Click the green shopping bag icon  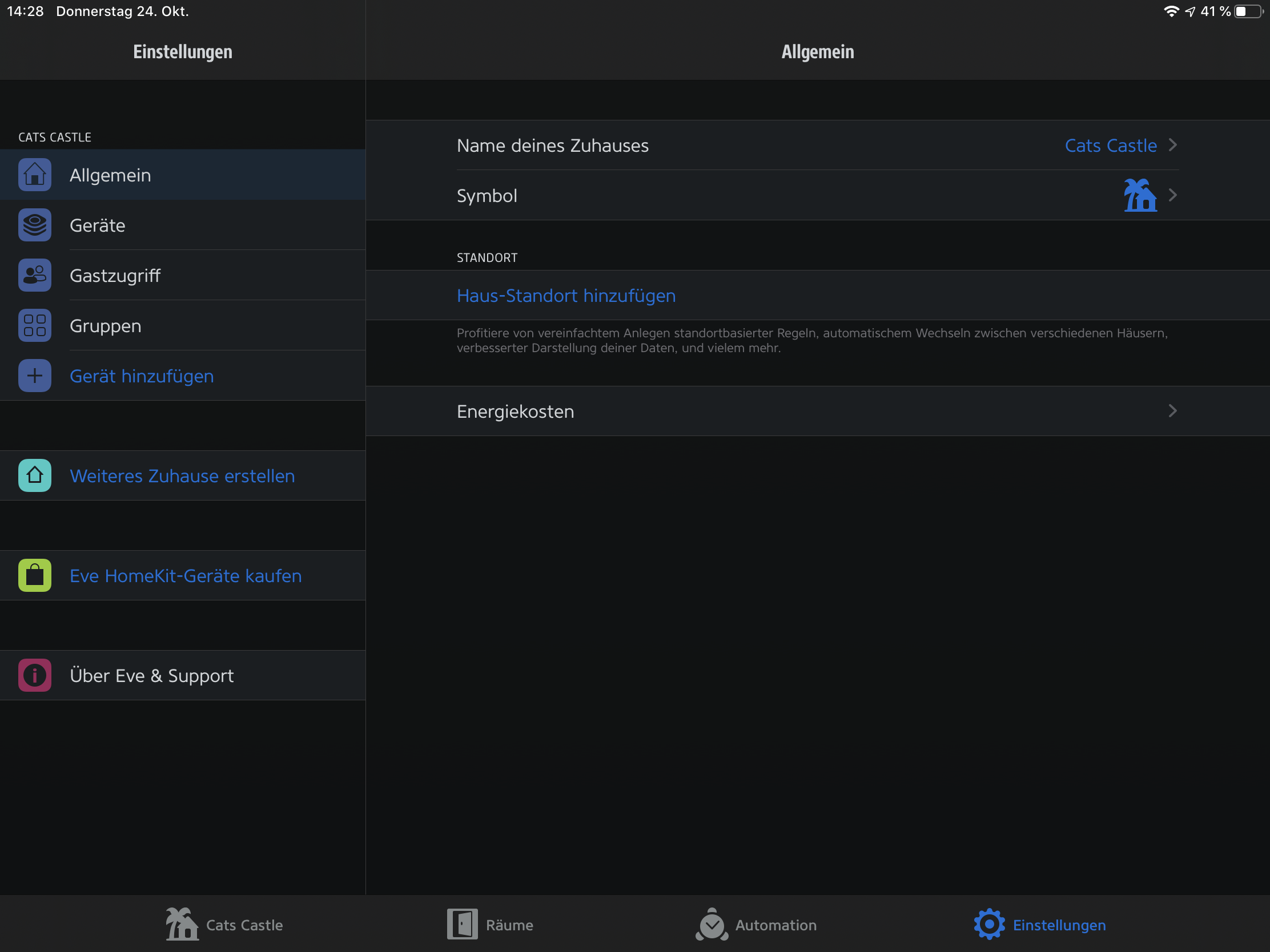click(34, 575)
